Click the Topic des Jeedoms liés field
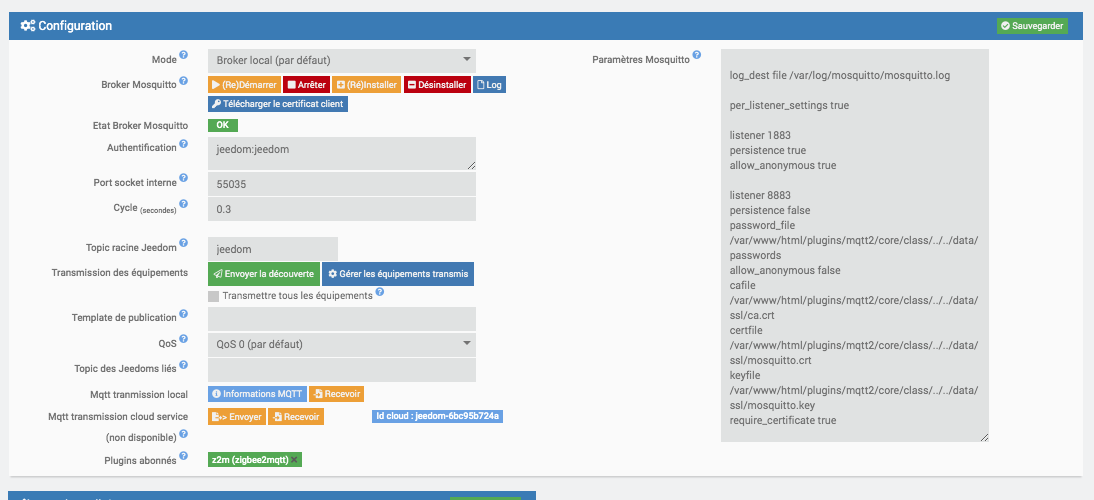This screenshot has width=1094, height=500. [x=342, y=370]
